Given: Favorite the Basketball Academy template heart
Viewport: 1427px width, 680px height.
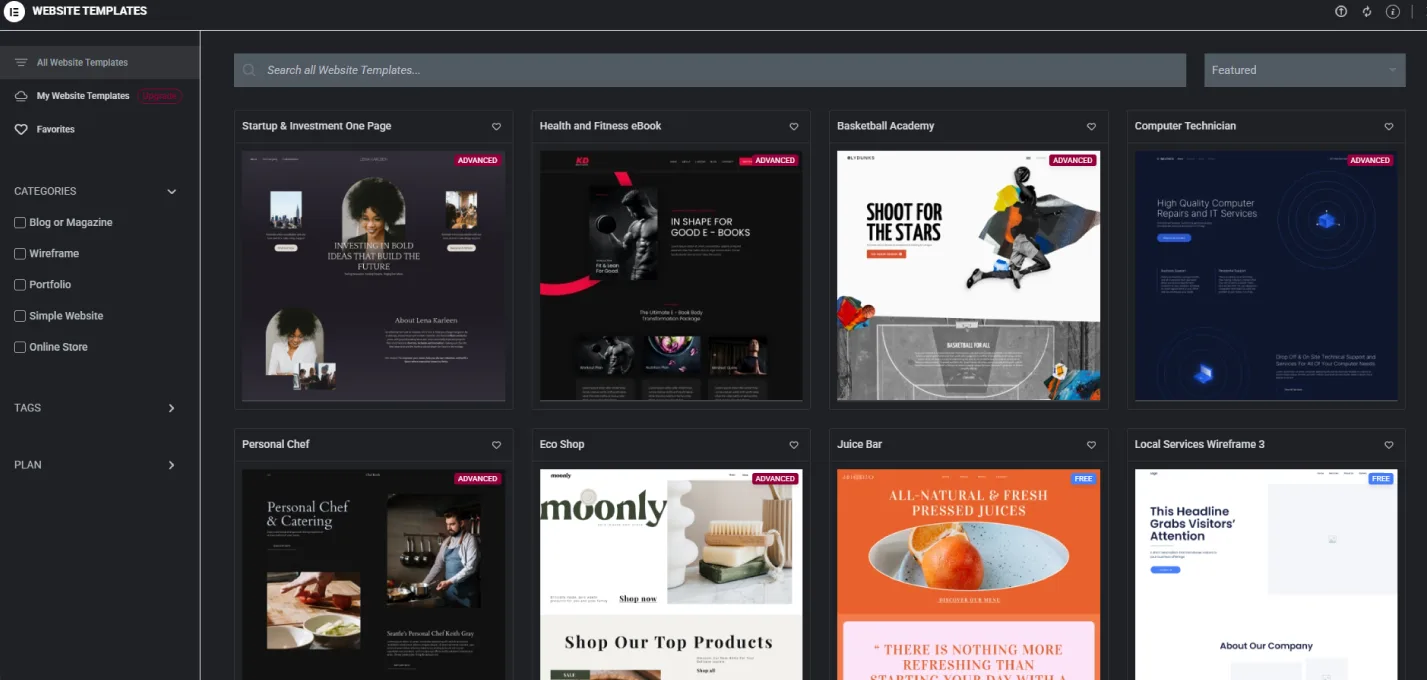Looking at the screenshot, I should click(x=1091, y=127).
